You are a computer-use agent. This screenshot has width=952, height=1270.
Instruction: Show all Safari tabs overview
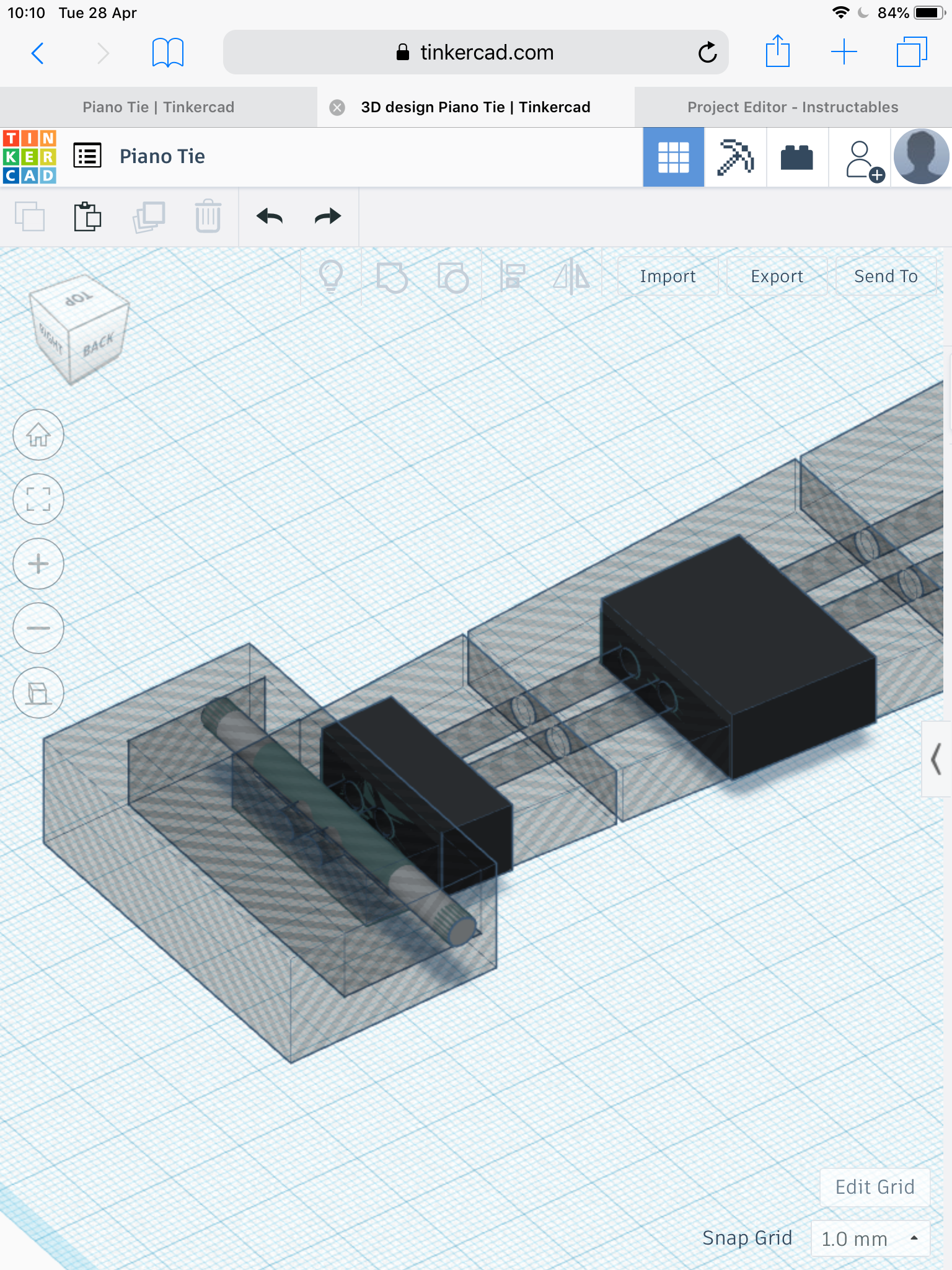912,52
